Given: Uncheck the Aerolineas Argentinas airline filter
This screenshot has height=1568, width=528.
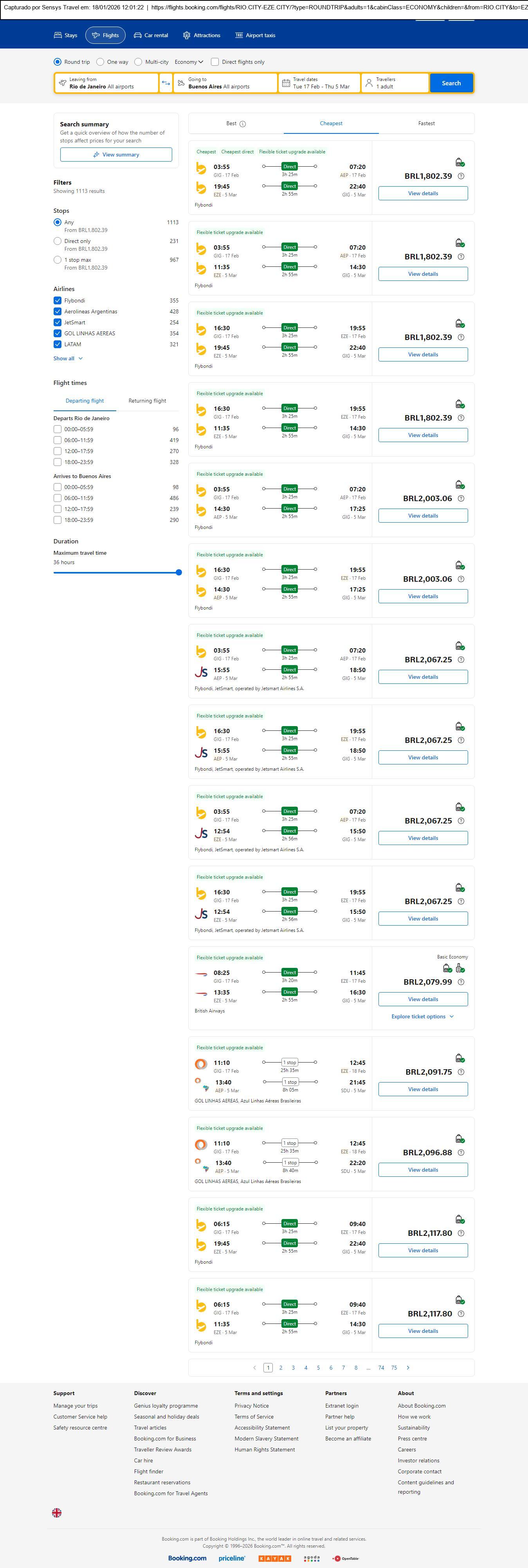Looking at the screenshot, I should 57,312.
